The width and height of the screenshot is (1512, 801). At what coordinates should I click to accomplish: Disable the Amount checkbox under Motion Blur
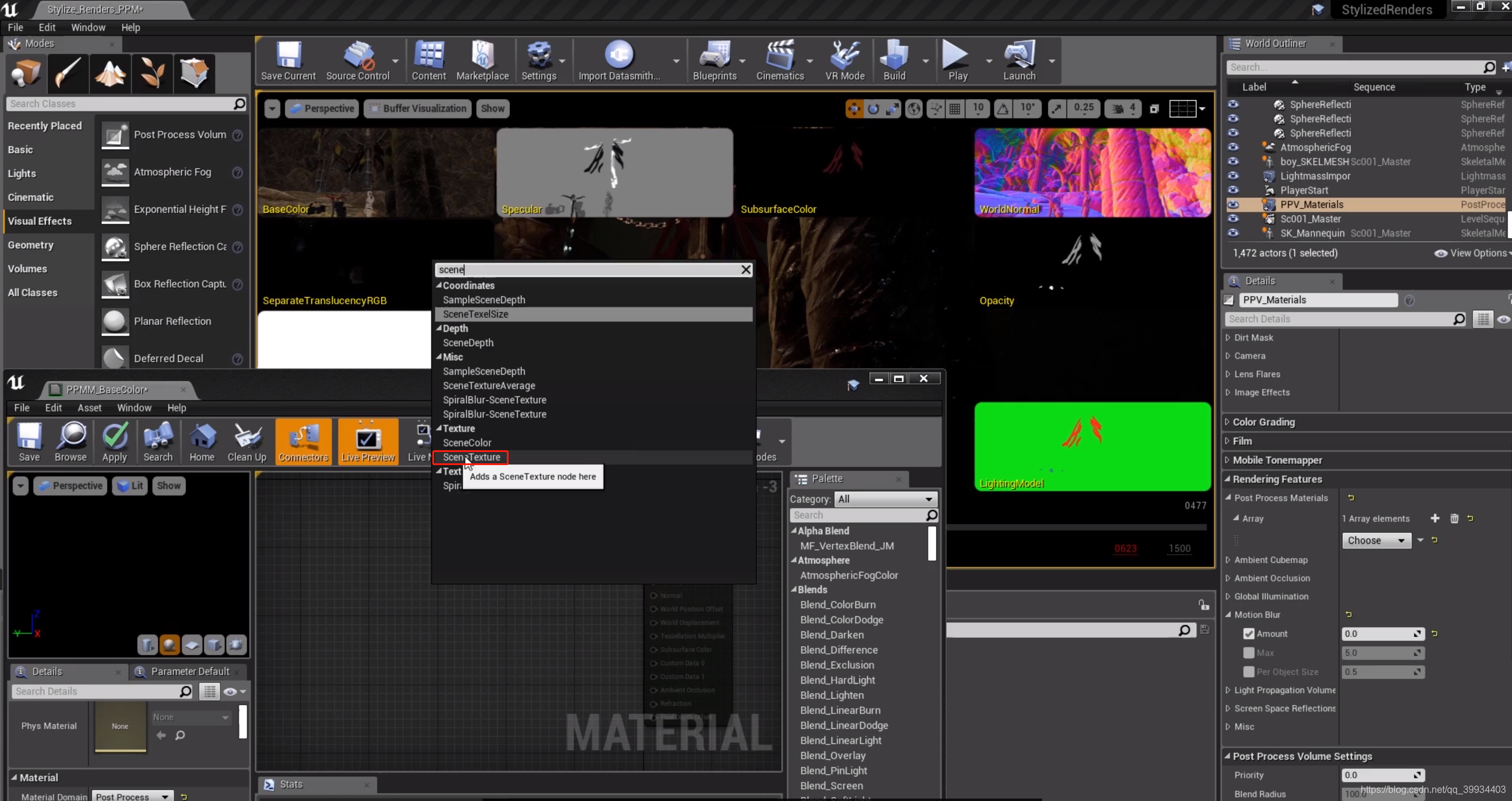point(1249,633)
